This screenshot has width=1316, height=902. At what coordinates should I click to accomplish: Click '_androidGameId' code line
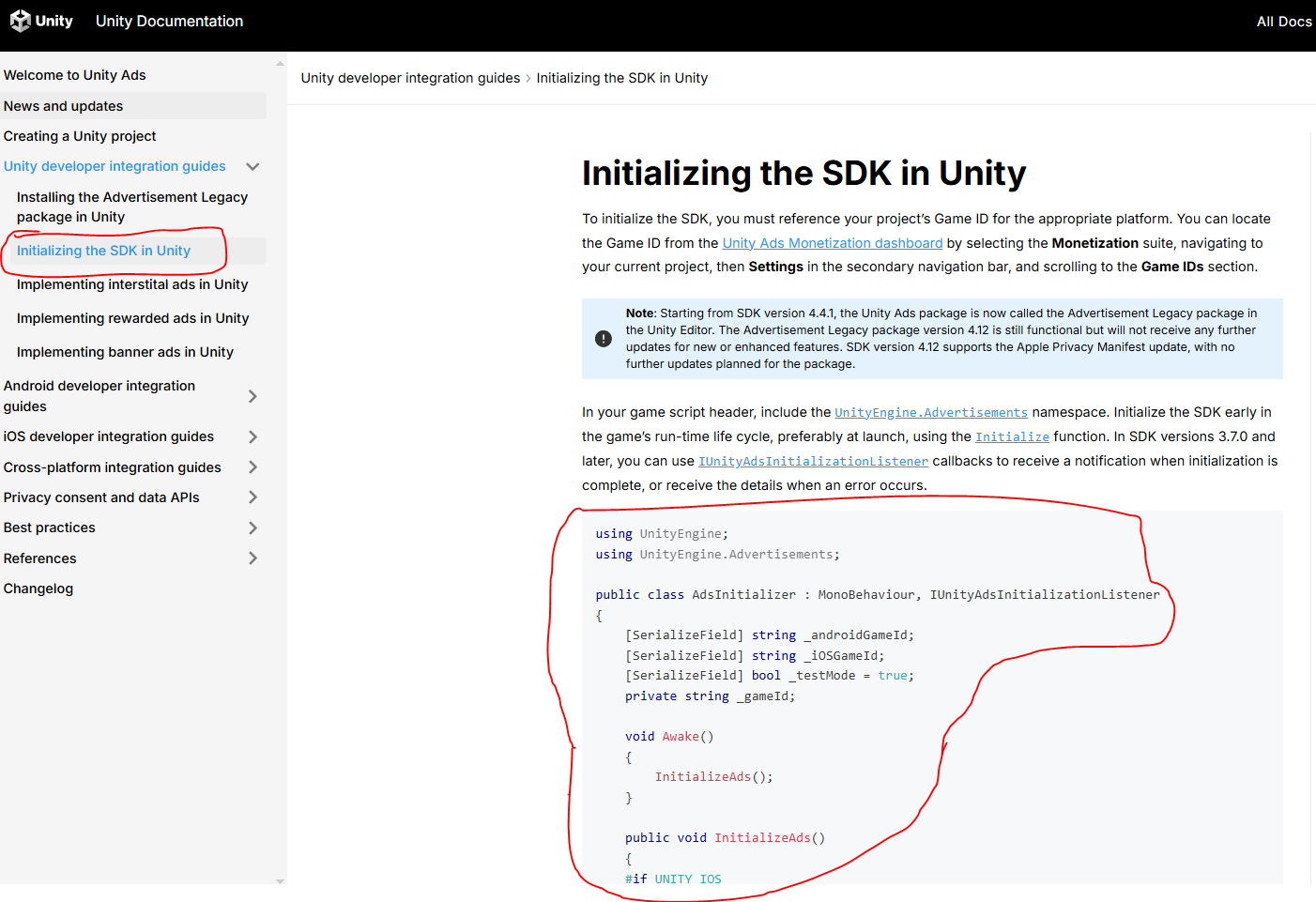(770, 635)
